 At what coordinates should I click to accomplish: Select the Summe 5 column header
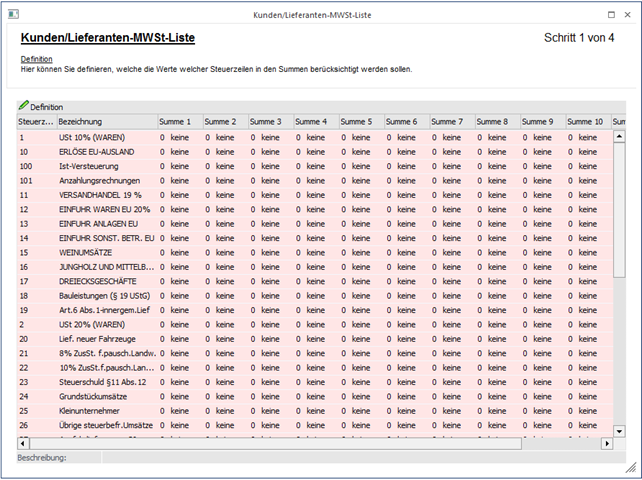[361, 121]
